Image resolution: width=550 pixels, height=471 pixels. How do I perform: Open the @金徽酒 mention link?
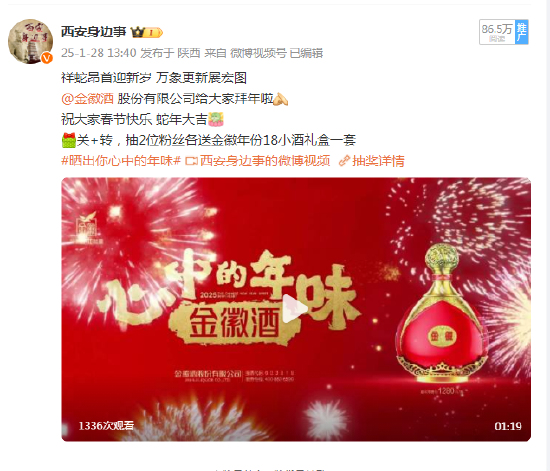point(87,99)
